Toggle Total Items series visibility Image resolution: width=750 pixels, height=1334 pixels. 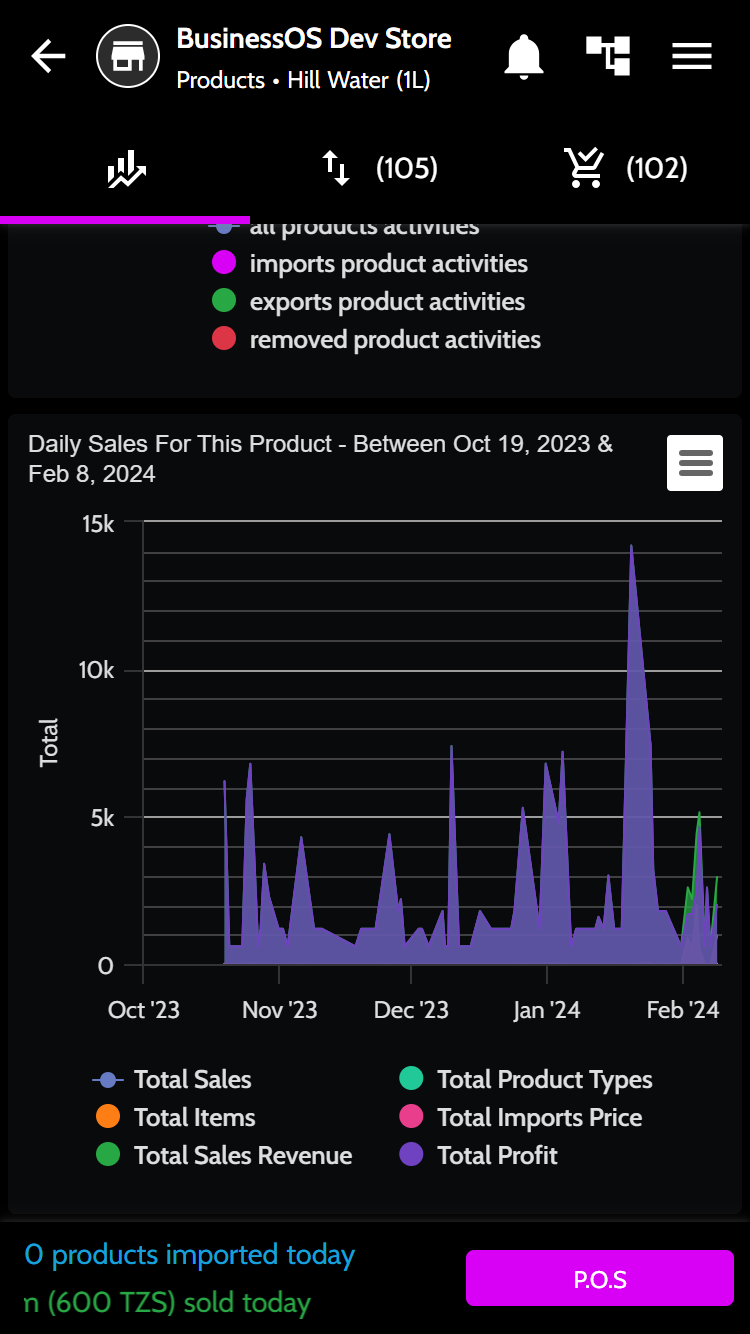pyautogui.click(x=194, y=1118)
